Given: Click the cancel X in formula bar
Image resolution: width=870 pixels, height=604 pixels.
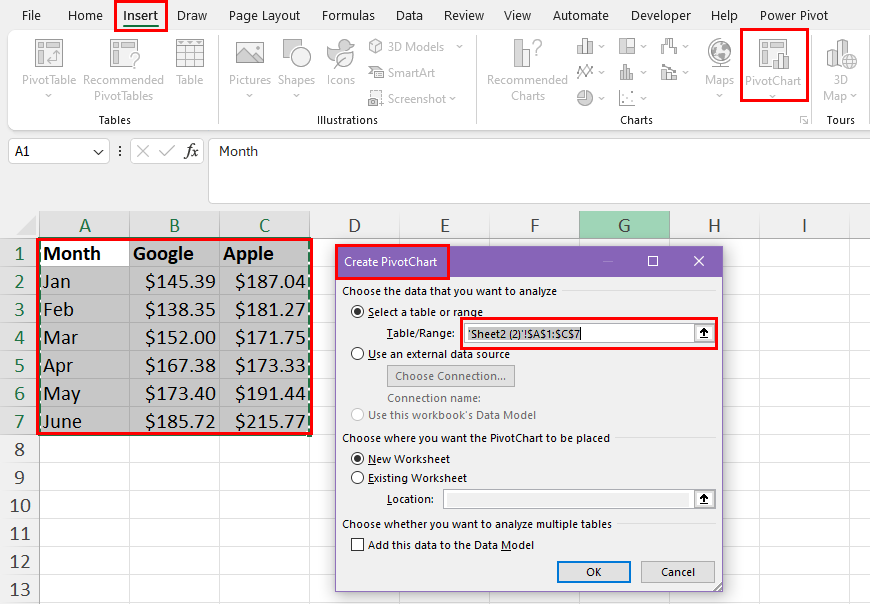Looking at the screenshot, I should click(143, 151).
